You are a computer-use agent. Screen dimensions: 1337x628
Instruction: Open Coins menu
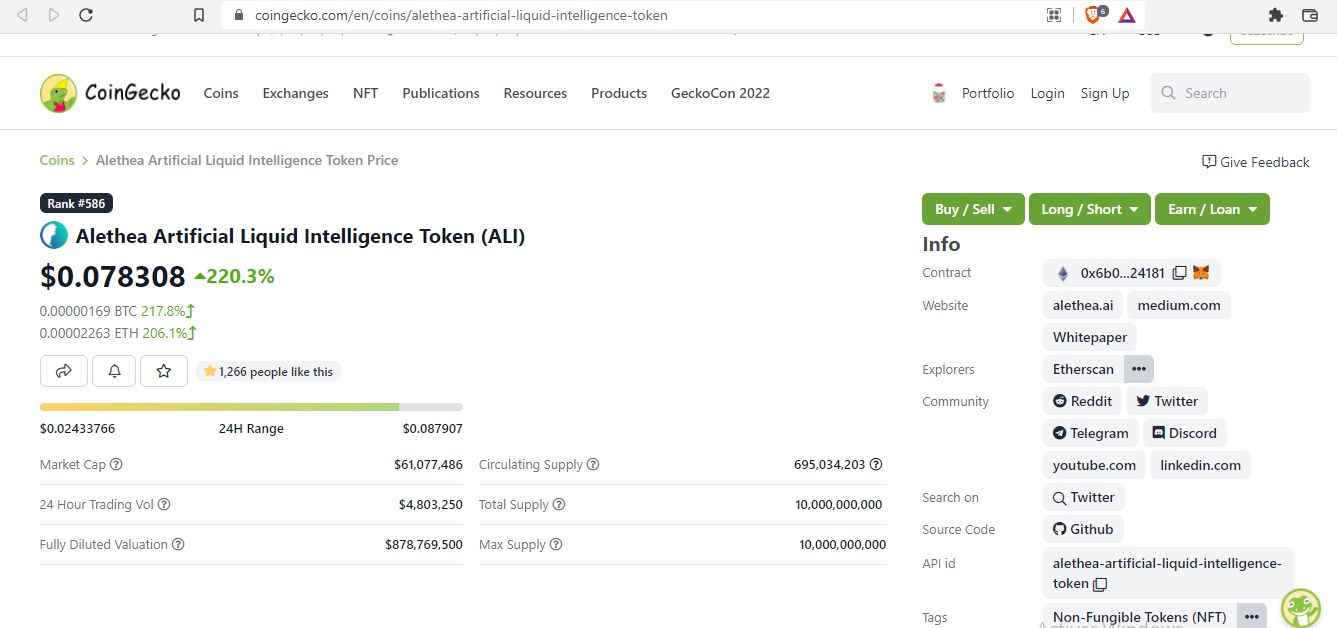pyautogui.click(x=221, y=93)
